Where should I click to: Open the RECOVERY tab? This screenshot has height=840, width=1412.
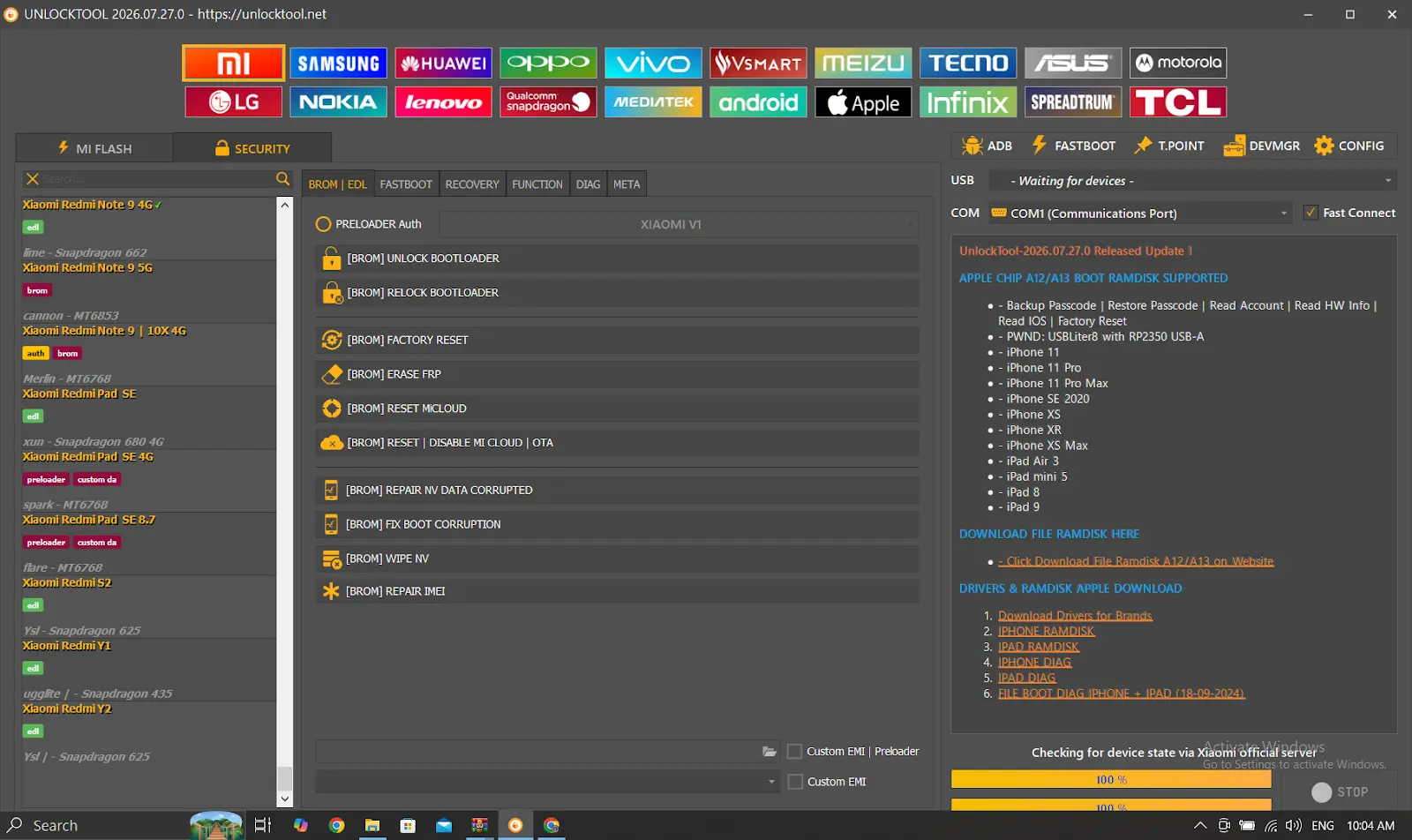tap(472, 184)
